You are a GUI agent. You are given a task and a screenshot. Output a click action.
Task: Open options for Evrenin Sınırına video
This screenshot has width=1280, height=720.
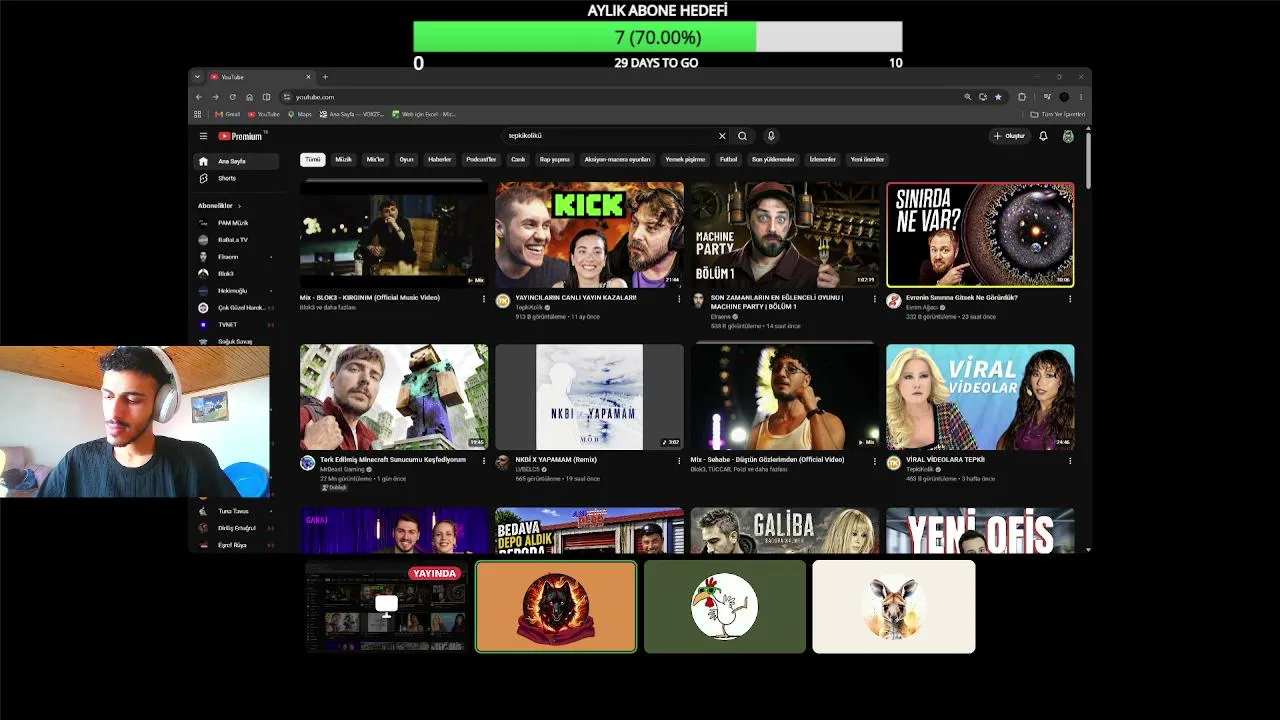pyautogui.click(x=1070, y=298)
